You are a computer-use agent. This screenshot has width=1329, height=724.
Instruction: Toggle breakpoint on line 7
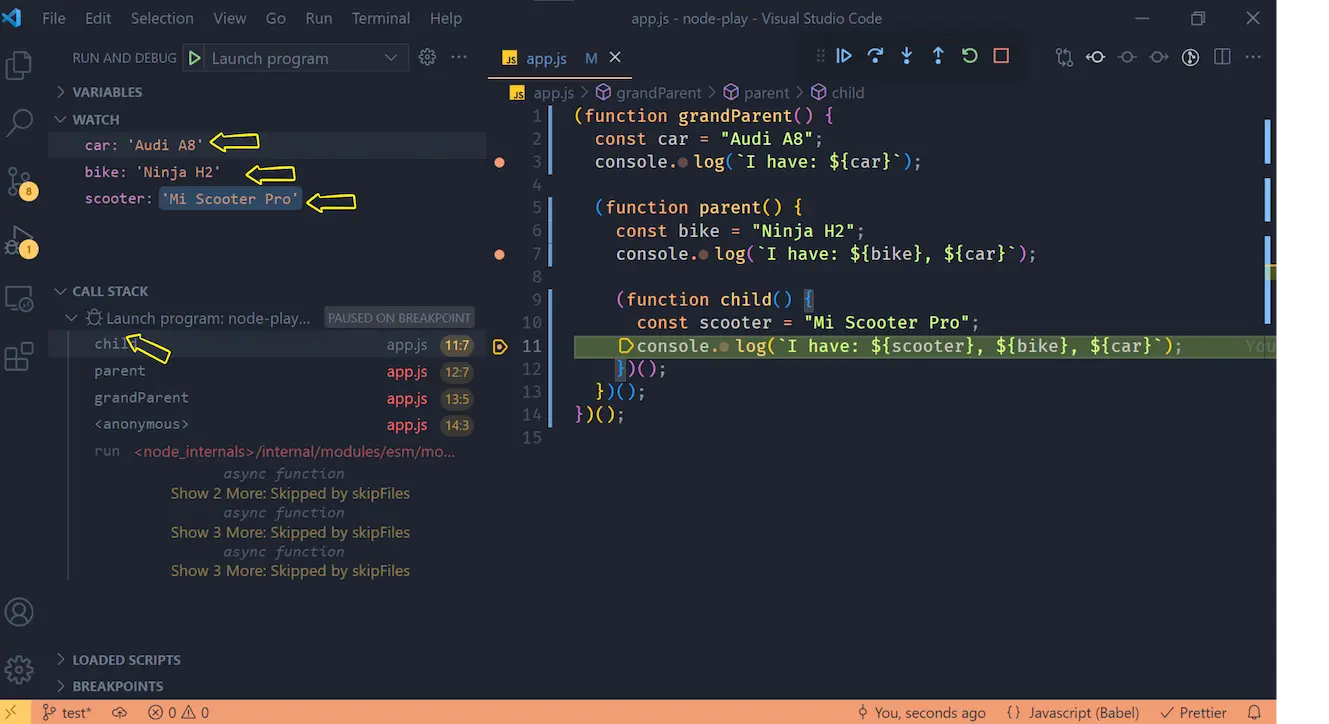[x=500, y=254]
